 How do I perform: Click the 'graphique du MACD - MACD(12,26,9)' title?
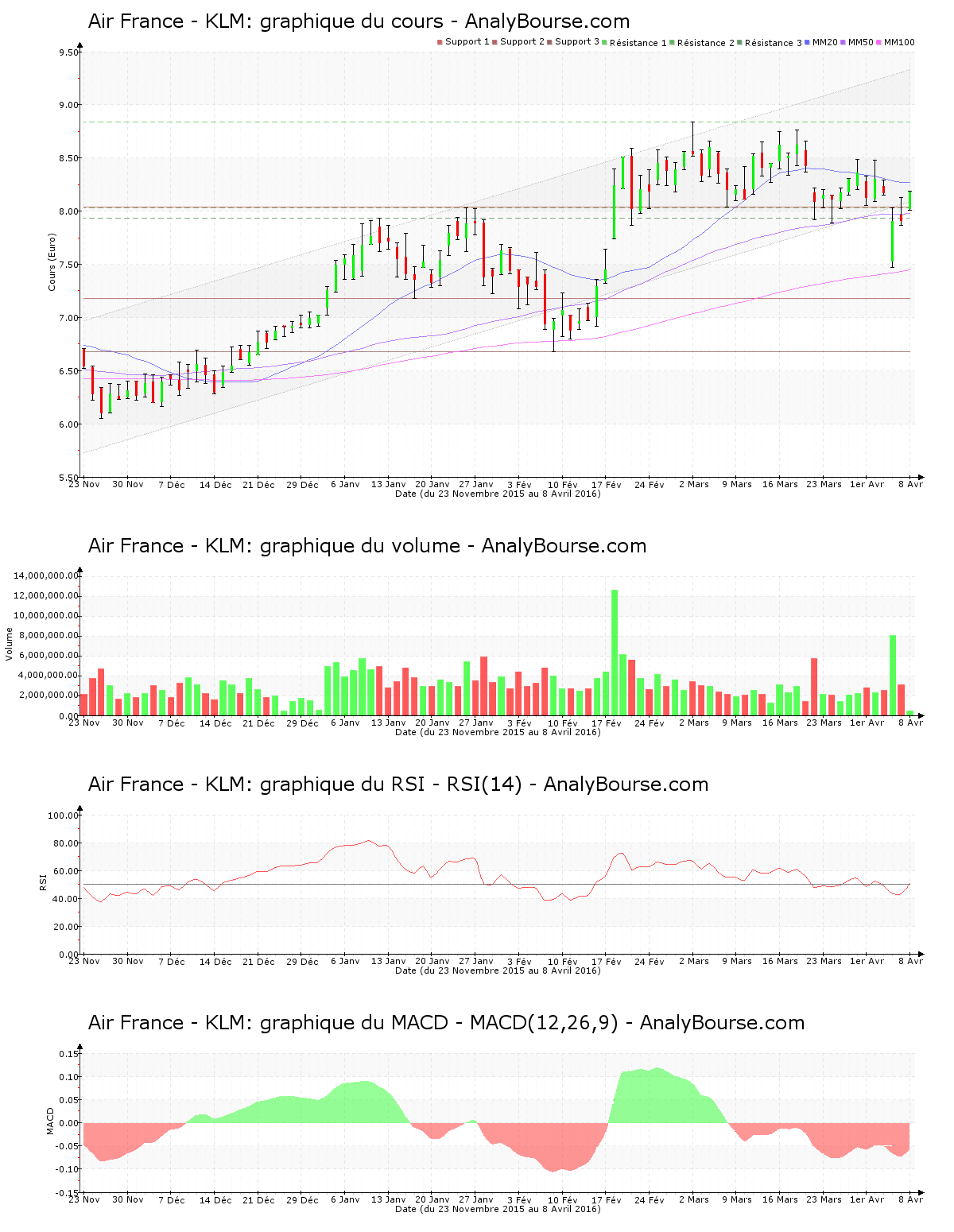(x=446, y=1023)
